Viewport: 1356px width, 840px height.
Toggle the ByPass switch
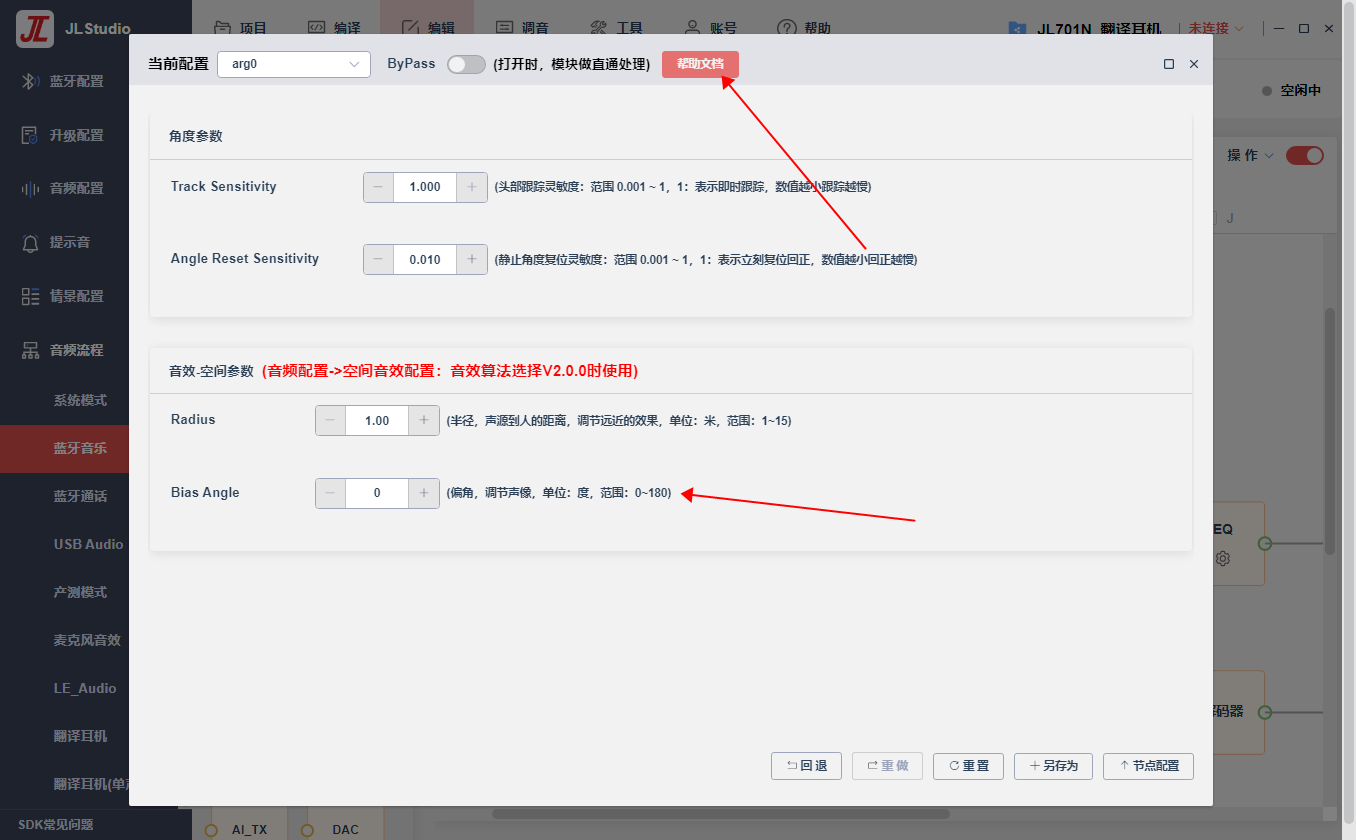(x=466, y=64)
